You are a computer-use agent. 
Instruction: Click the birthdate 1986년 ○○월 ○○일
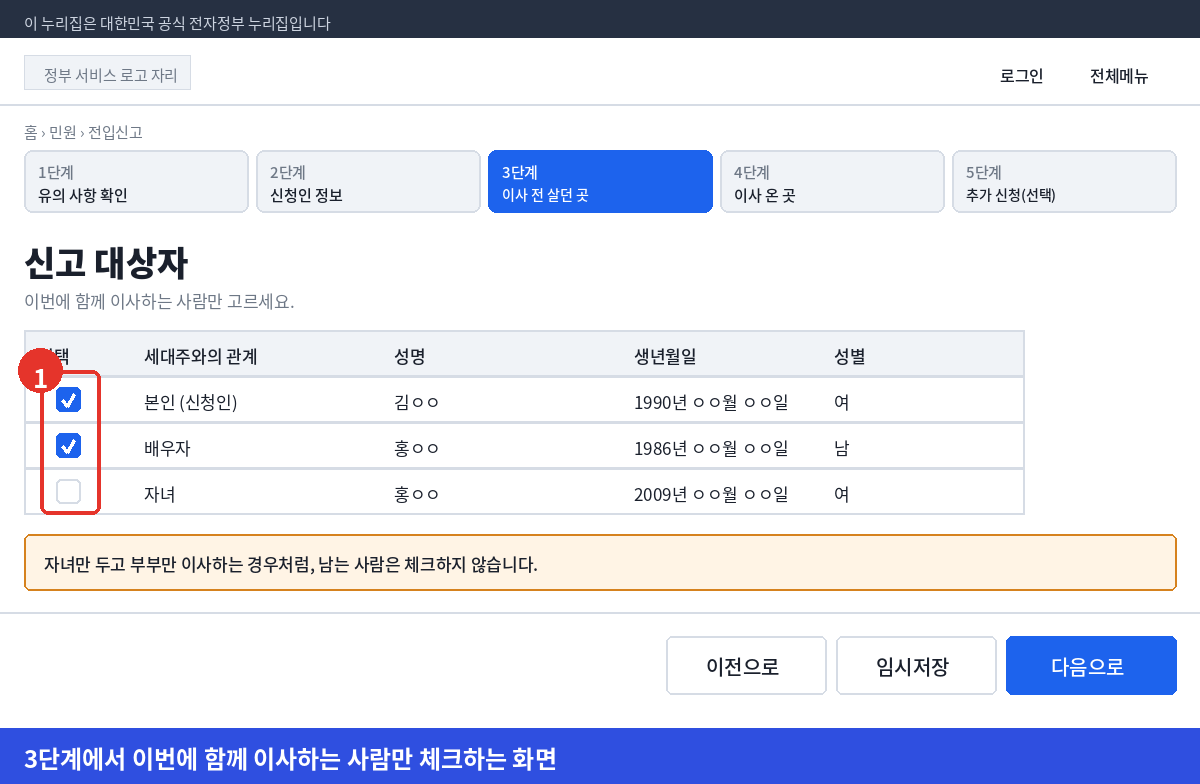[711, 449]
